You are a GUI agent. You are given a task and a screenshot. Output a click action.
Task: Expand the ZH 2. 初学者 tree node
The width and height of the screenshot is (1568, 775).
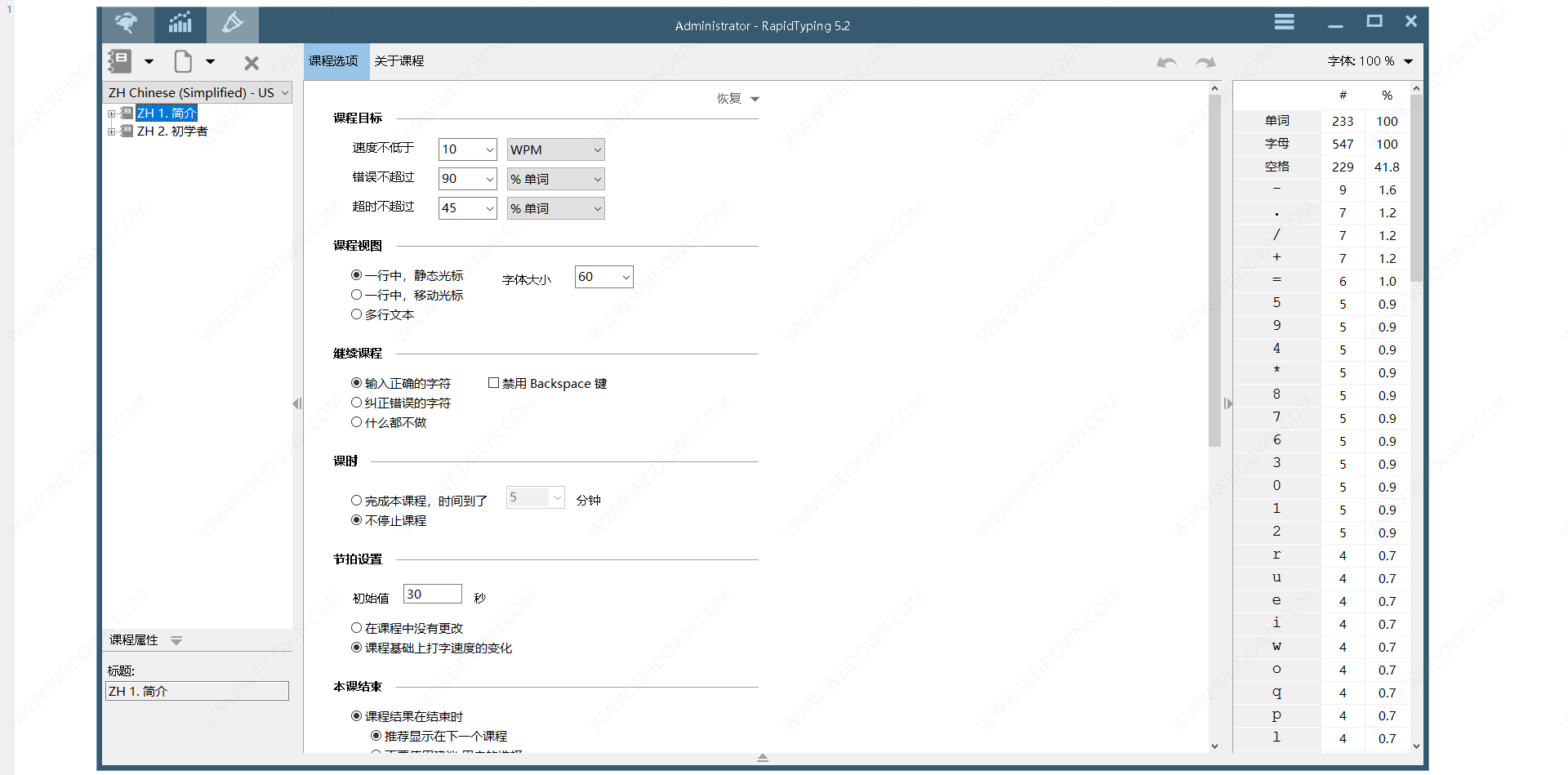[111, 131]
